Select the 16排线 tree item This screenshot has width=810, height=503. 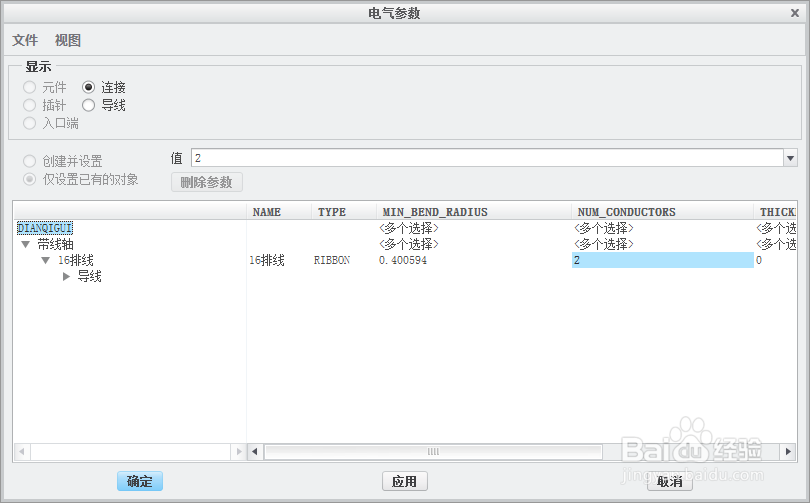(75, 260)
